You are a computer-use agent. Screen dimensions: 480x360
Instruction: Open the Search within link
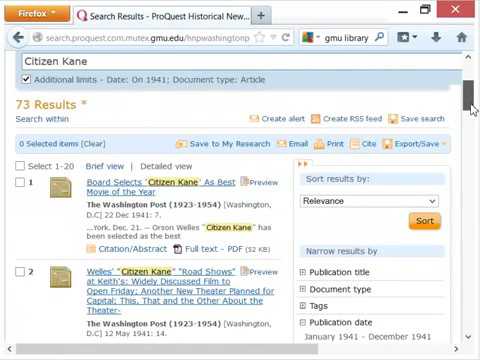[x=42, y=119]
